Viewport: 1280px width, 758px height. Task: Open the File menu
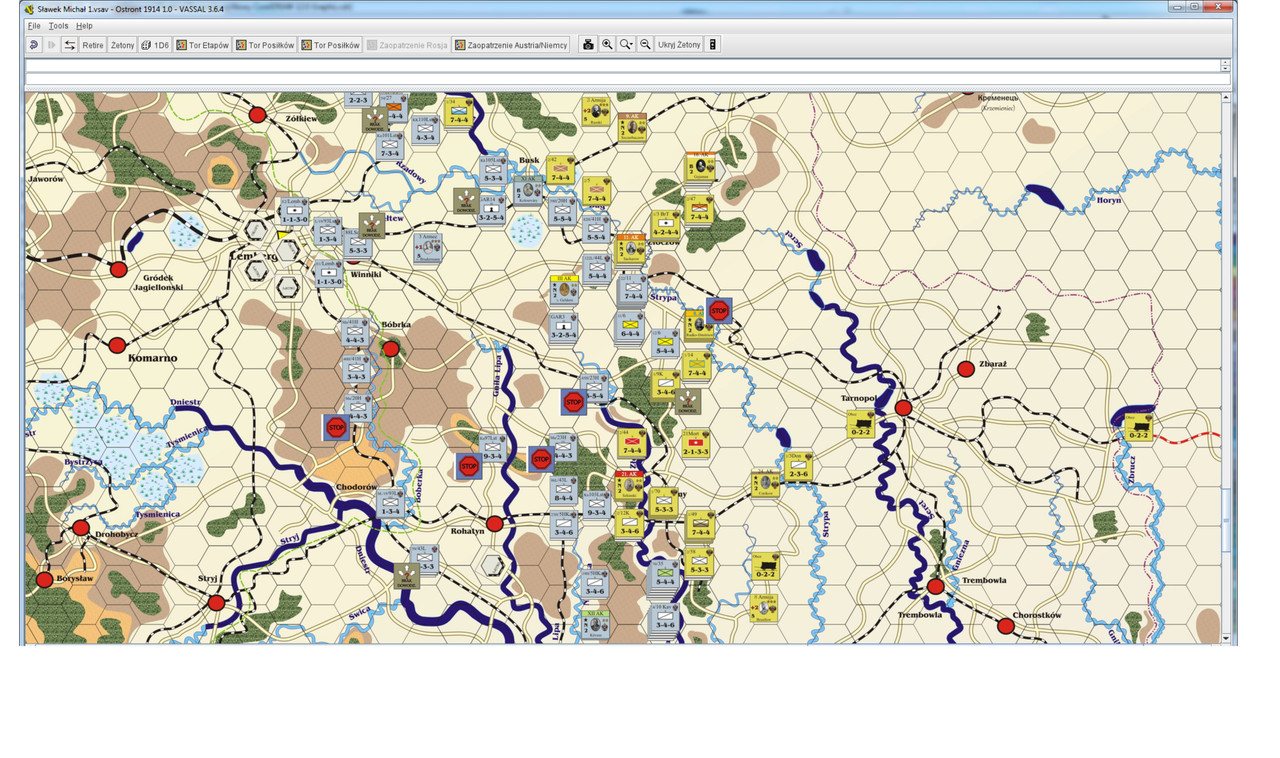34,26
